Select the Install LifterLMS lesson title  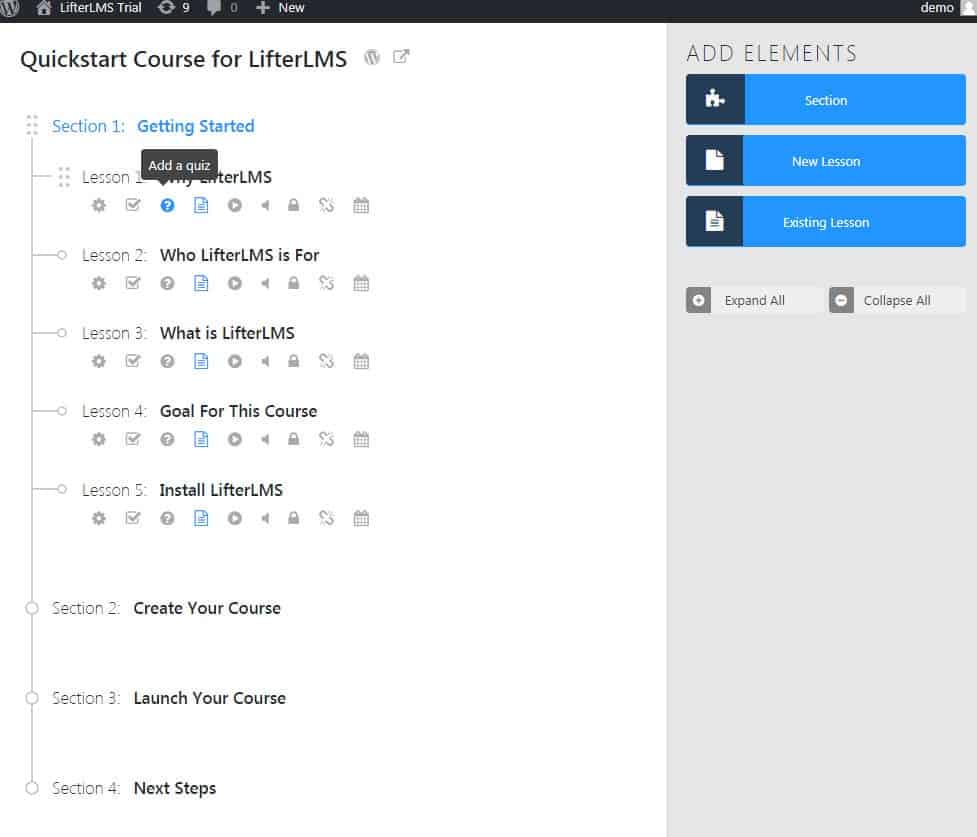[x=221, y=490]
